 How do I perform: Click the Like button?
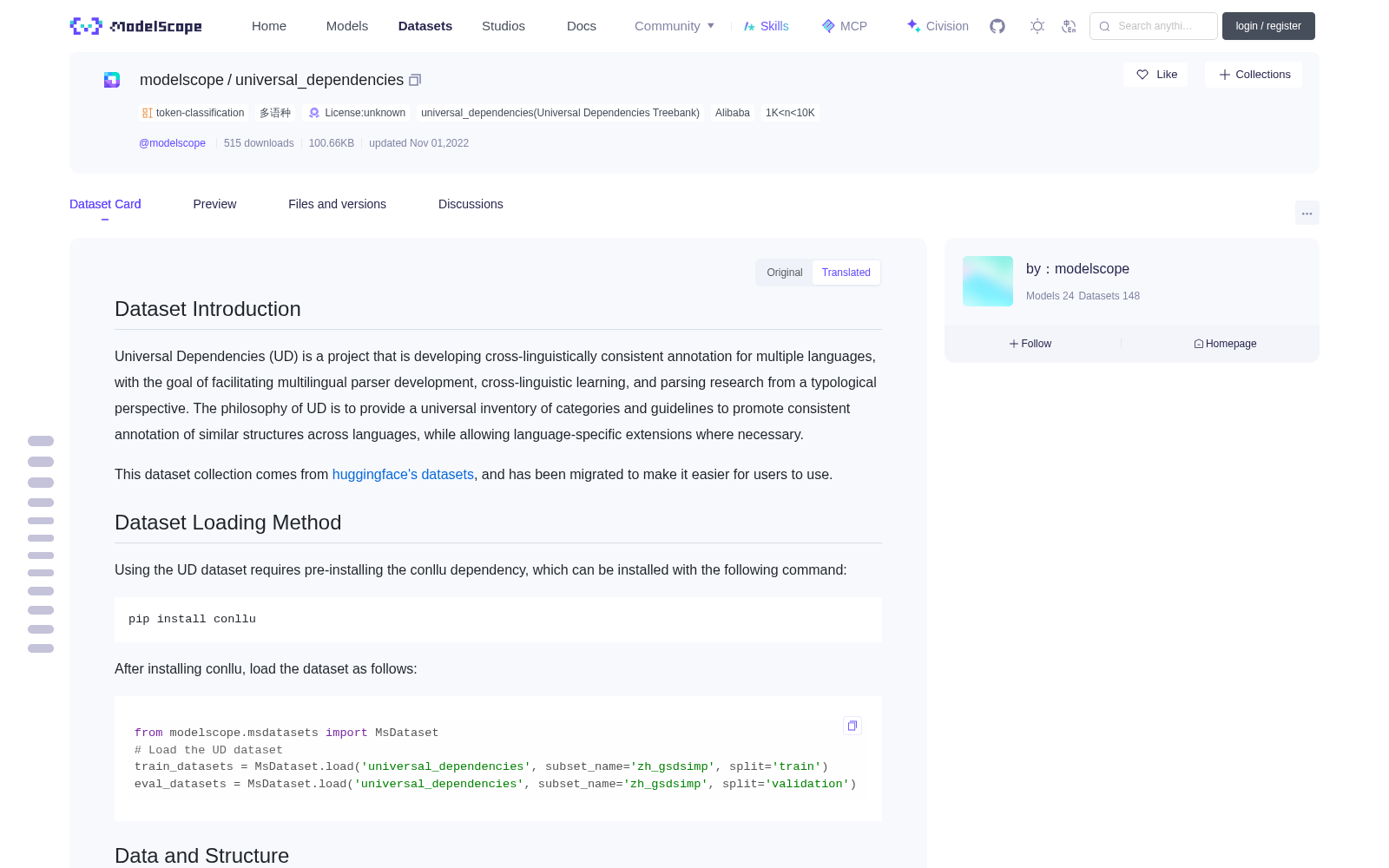[1155, 75]
